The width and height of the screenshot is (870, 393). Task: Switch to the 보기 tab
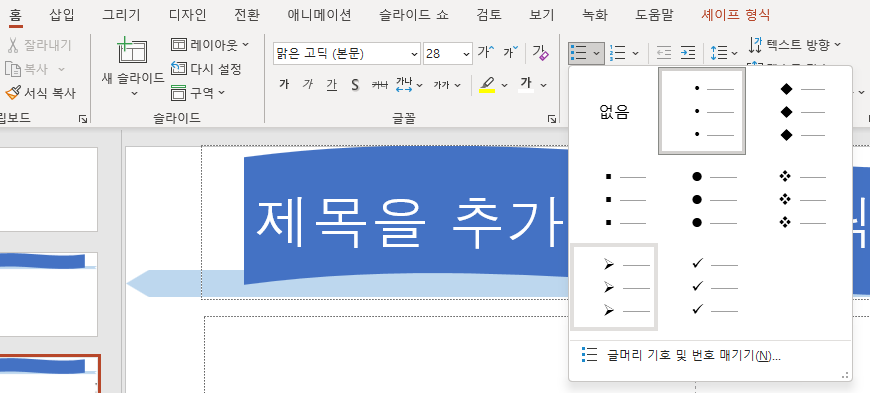pyautogui.click(x=542, y=15)
